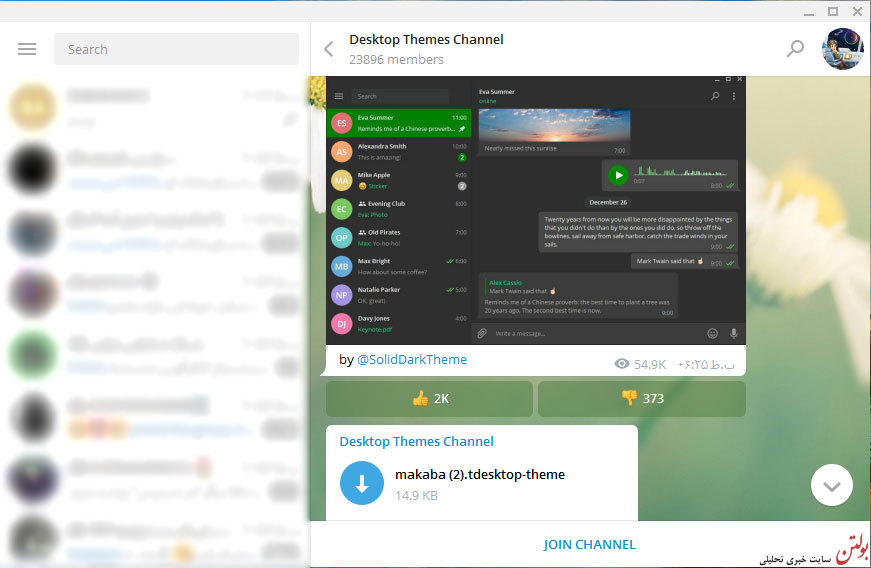Vote thumbs up 2K
The height and width of the screenshot is (568, 871).
pos(429,399)
